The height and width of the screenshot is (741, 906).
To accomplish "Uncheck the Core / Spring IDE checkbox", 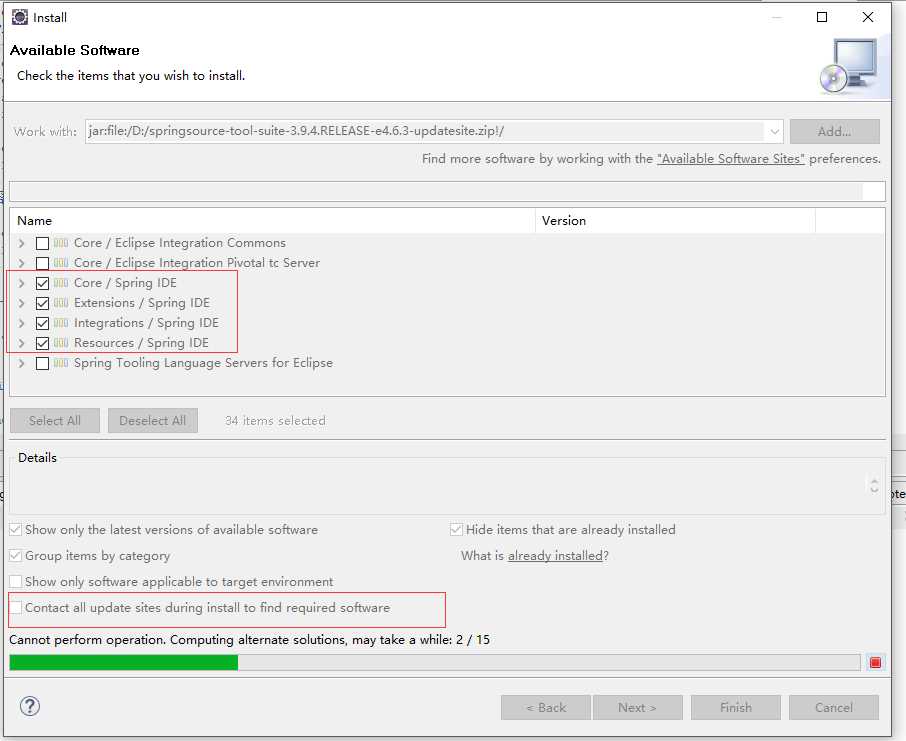I will coord(42,283).
